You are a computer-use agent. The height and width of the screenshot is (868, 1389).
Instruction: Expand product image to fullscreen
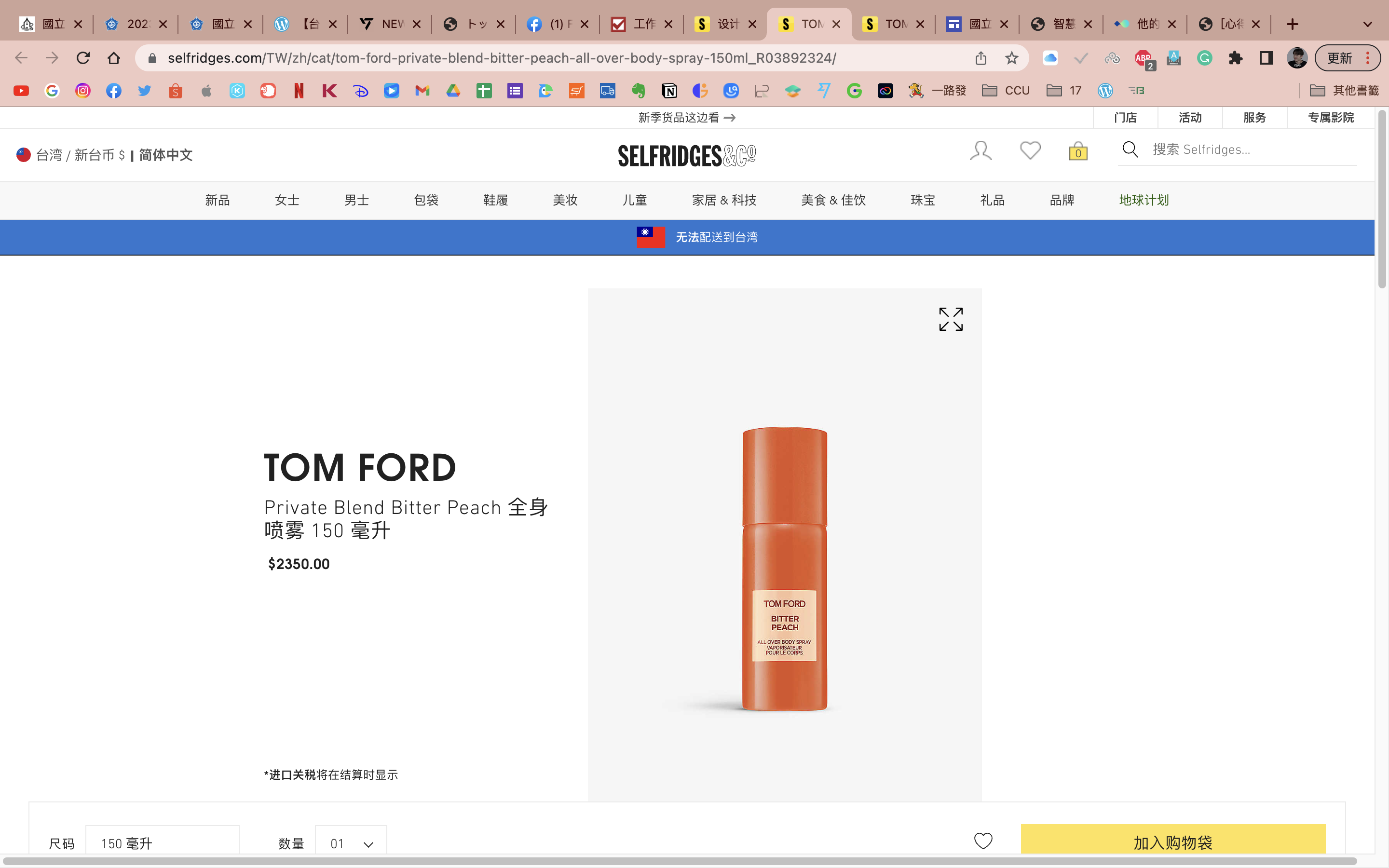coord(951,319)
